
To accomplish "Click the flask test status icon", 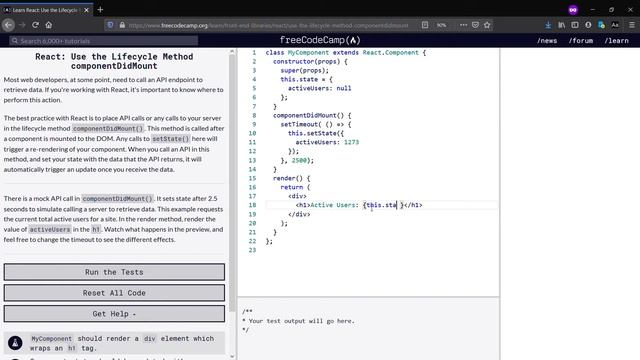I will [15, 343].
